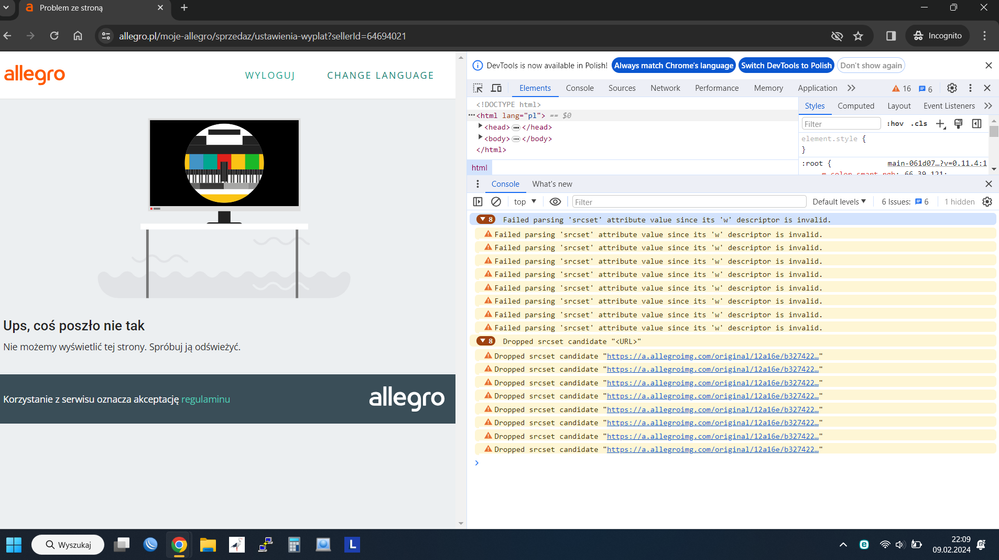The width and height of the screenshot is (999, 560).
Task: Switch to Console tab in main toolbar
Action: (579, 88)
